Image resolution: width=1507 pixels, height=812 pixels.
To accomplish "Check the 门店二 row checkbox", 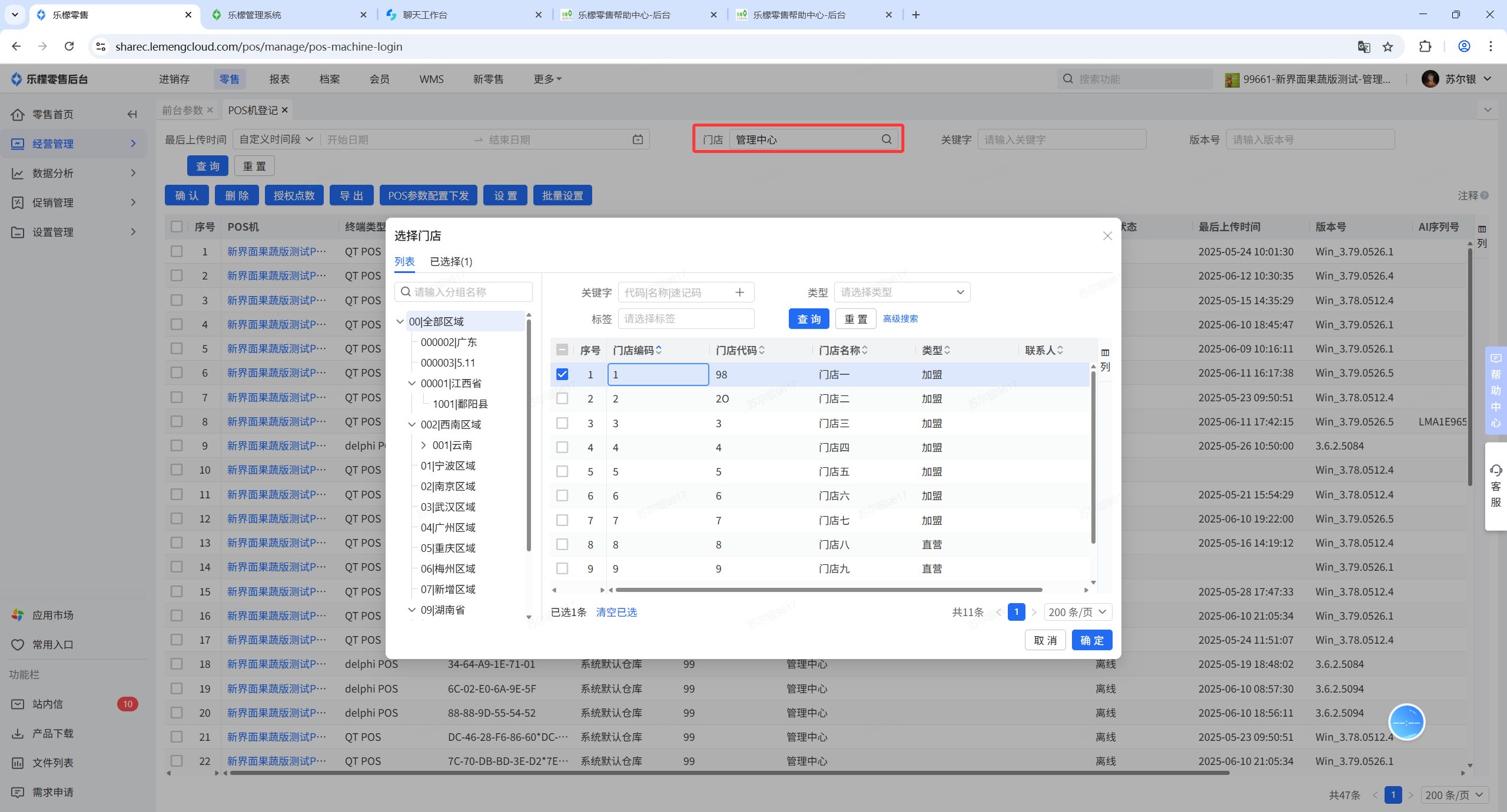I will coord(562,399).
